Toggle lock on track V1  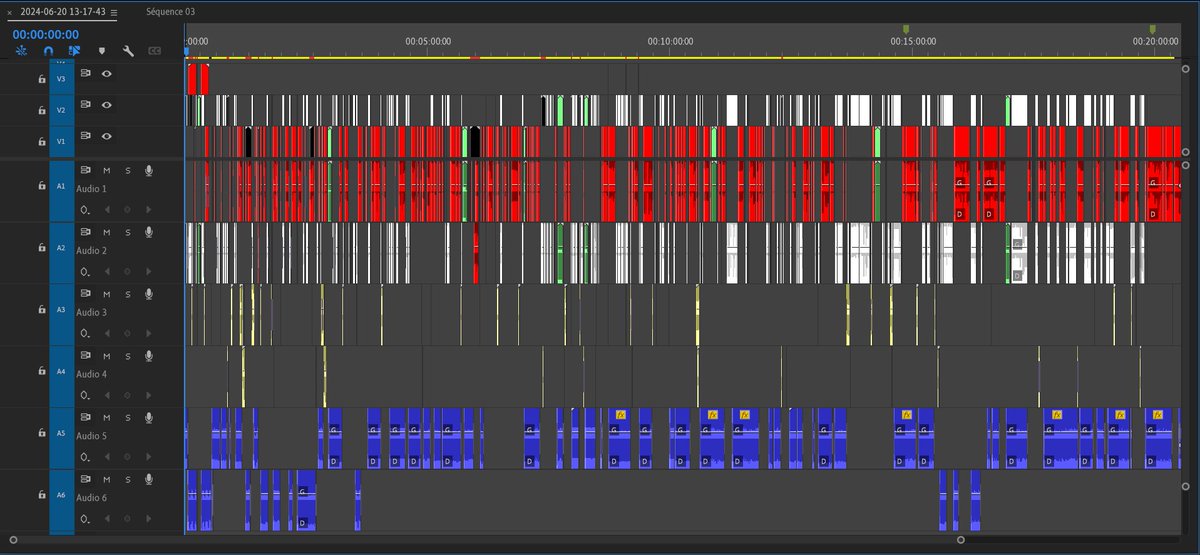coord(41,141)
